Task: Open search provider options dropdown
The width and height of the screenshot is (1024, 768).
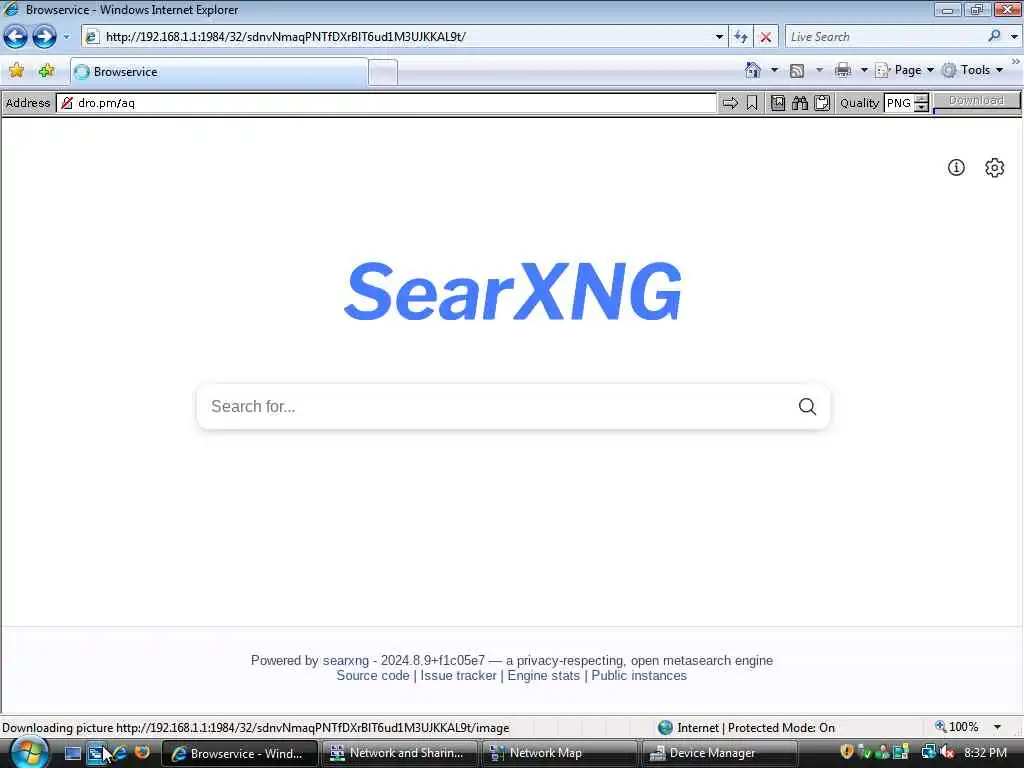Action: click(1014, 37)
